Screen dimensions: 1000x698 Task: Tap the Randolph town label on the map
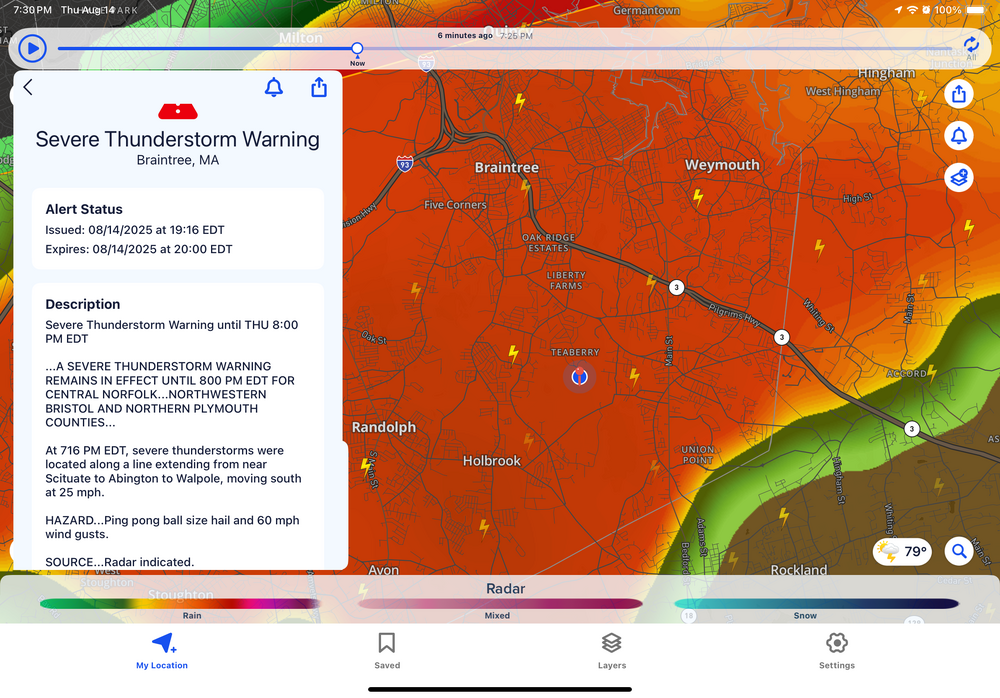[x=383, y=427]
